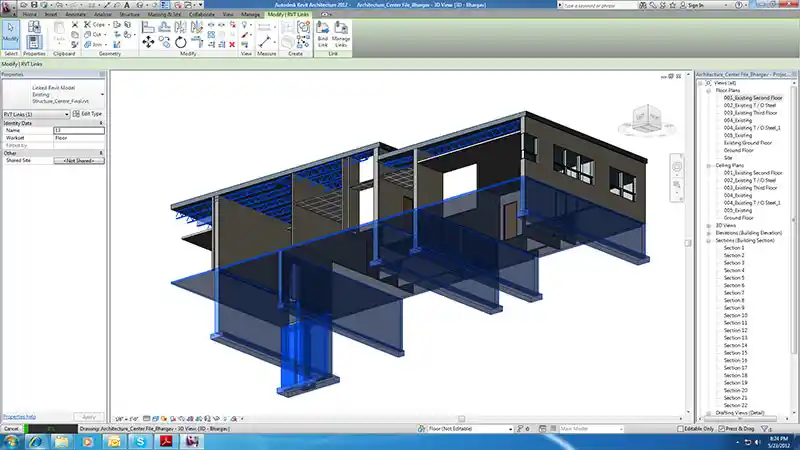Select the Modify arrow tool

pos(10,33)
